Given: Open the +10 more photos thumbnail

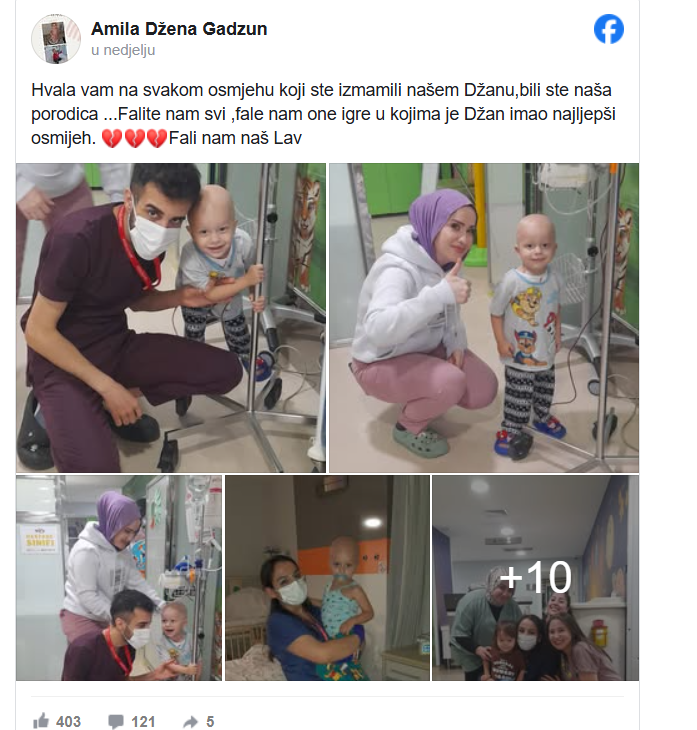Looking at the screenshot, I should click(535, 578).
